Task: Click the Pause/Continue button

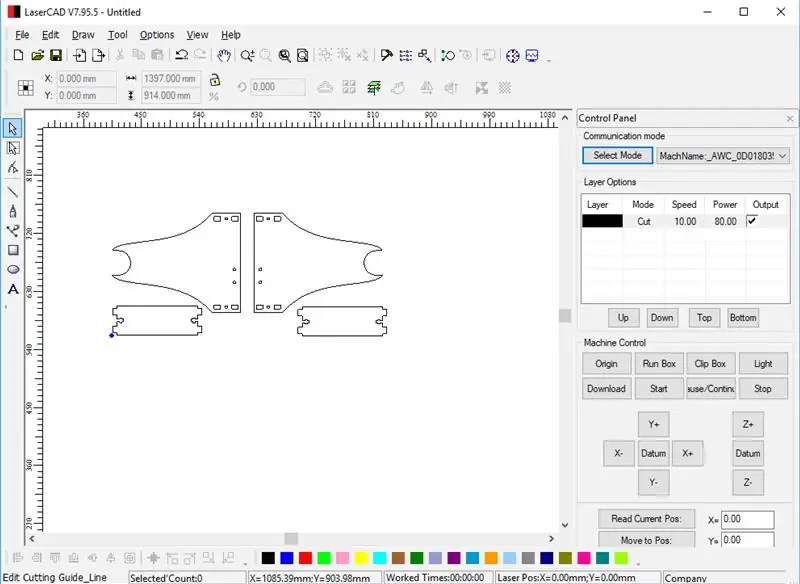Action: [710, 389]
